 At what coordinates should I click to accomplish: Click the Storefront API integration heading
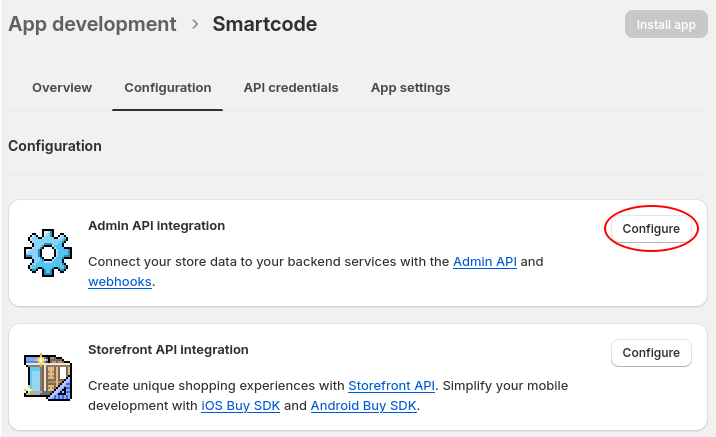click(x=168, y=350)
